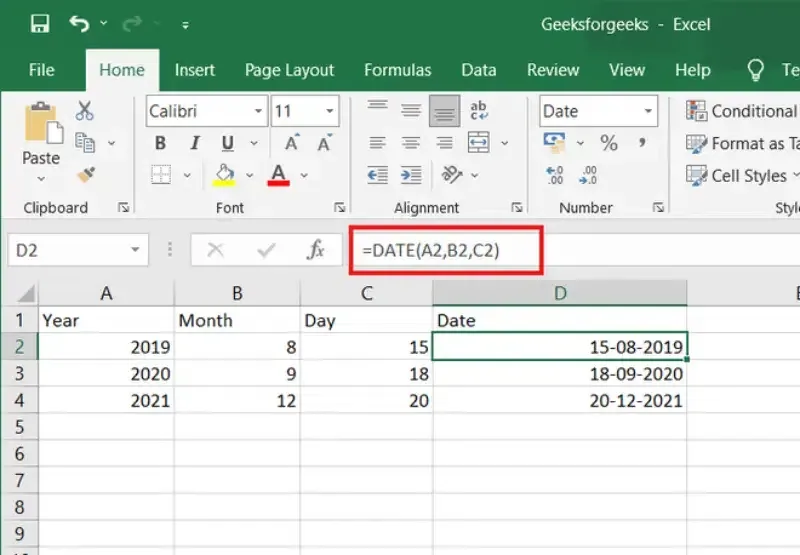Click Accounting Number Format icon
Screen dimensions: 800x555
pos(555,143)
